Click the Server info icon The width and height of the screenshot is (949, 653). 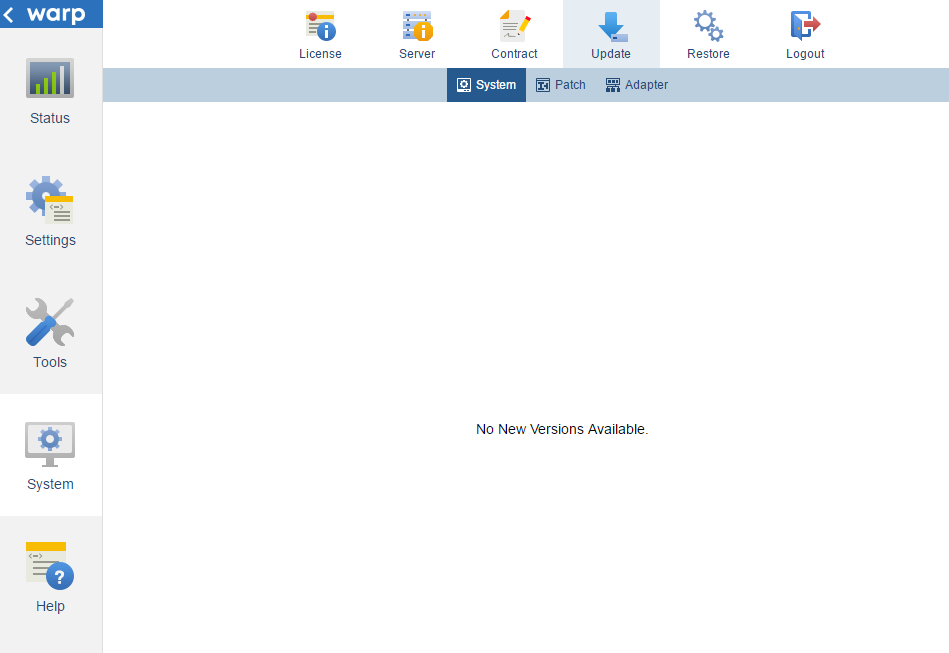[417, 25]
